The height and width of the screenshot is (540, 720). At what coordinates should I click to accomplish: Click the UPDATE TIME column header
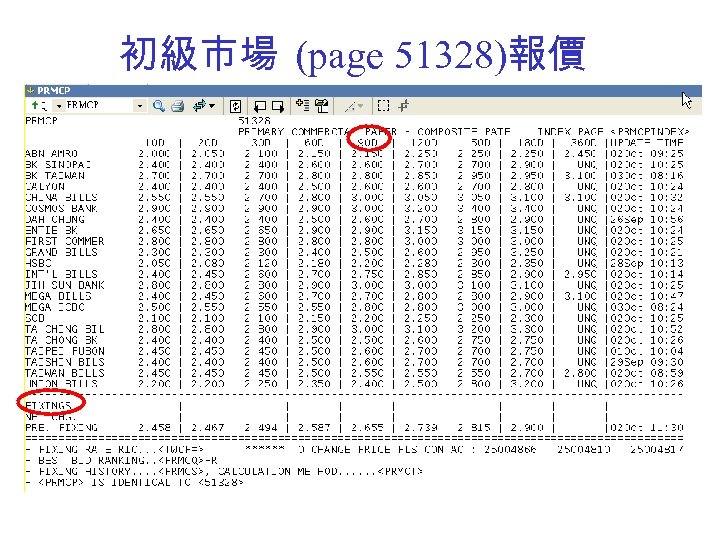coord(647,142)
